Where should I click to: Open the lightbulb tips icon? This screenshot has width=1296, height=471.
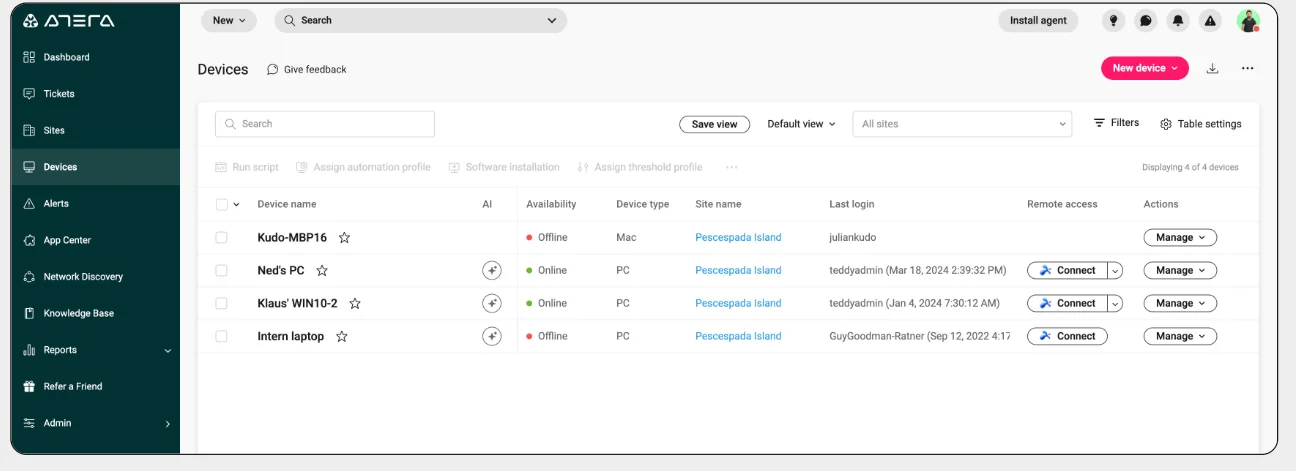[1113, 20]
